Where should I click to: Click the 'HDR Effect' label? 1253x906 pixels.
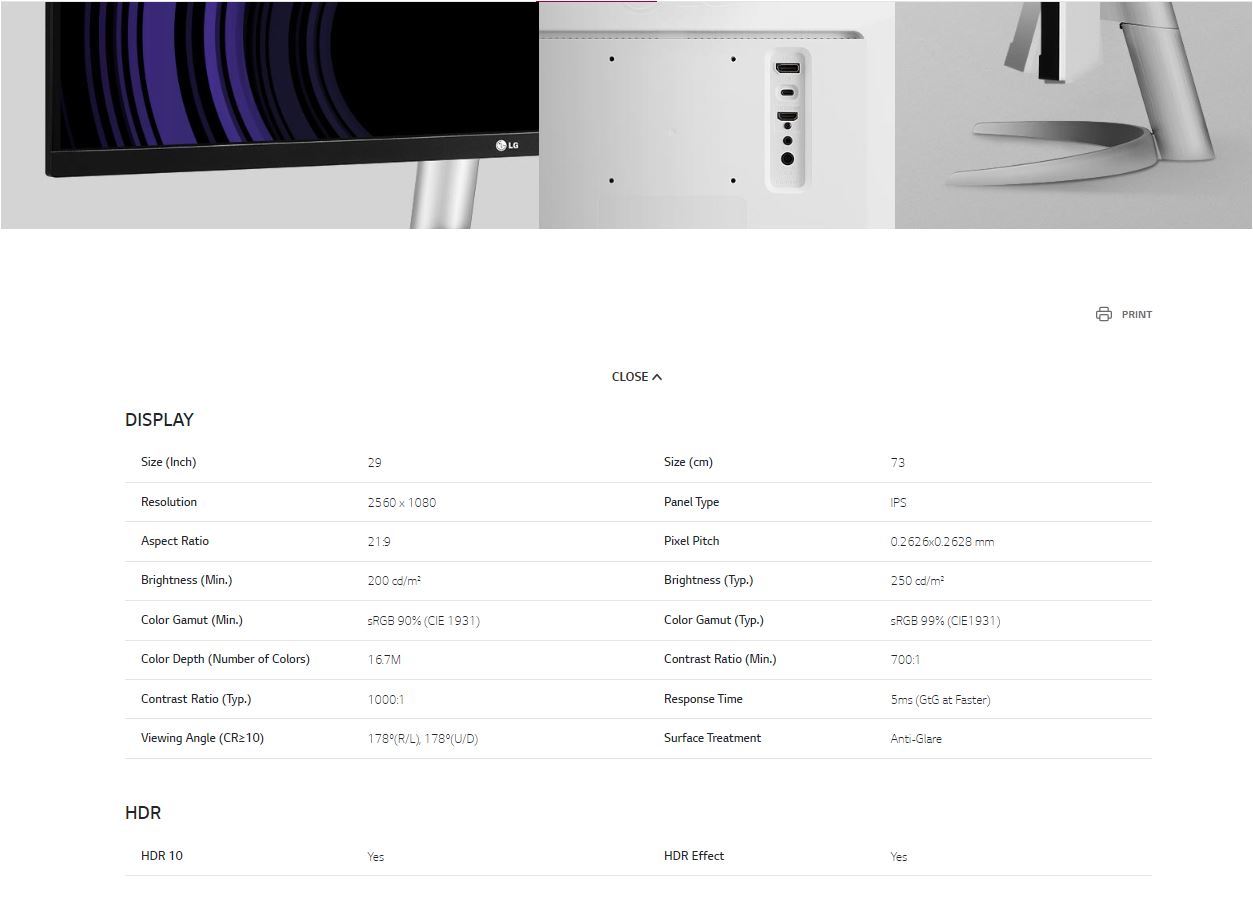694,856
